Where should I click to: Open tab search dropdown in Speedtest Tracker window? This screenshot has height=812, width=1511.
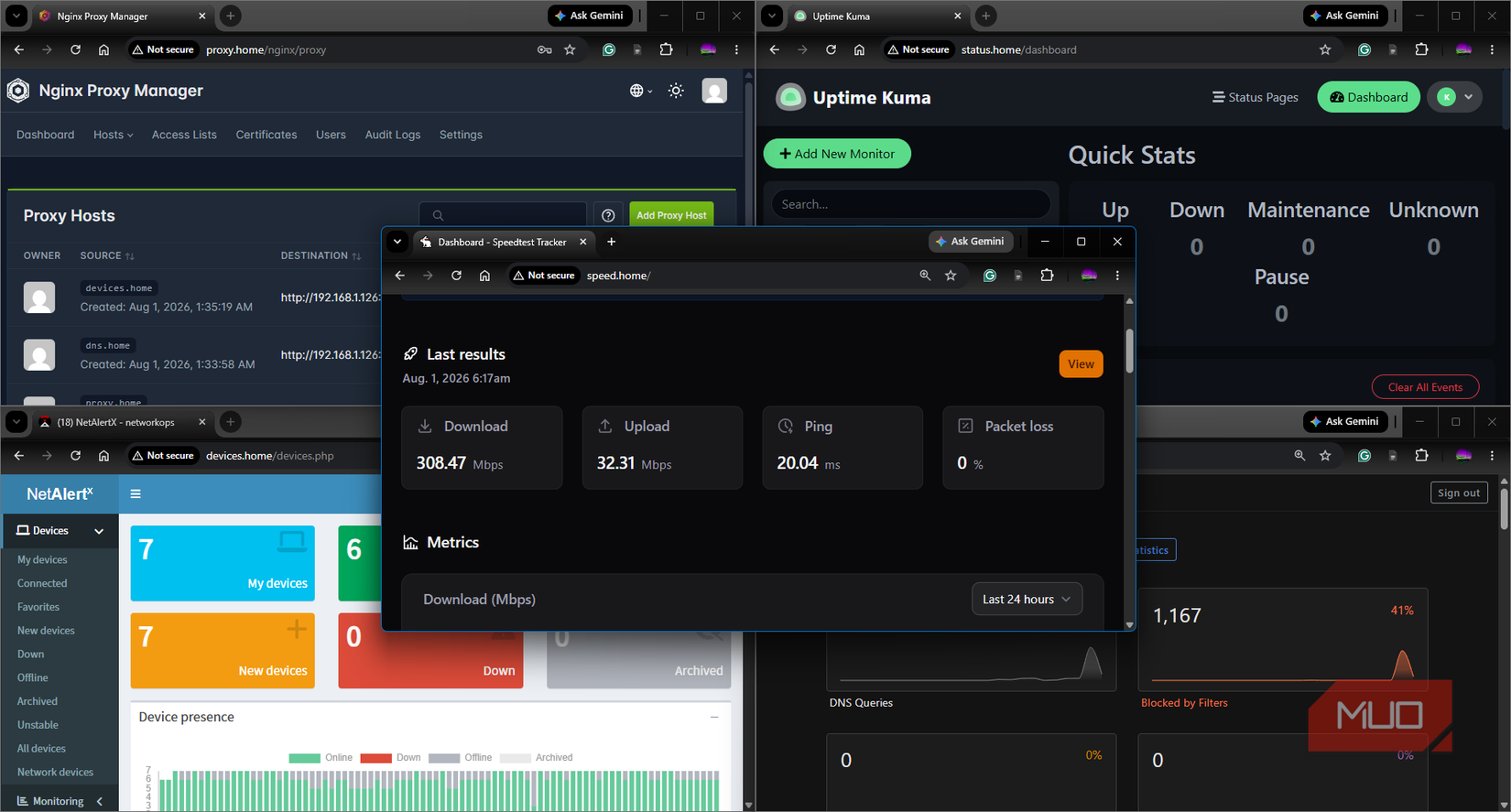397,242
